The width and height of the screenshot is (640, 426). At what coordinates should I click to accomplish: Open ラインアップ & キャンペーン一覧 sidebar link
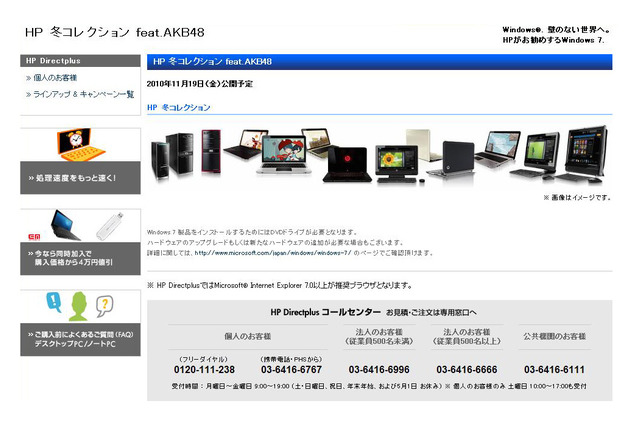pos(83,95)
